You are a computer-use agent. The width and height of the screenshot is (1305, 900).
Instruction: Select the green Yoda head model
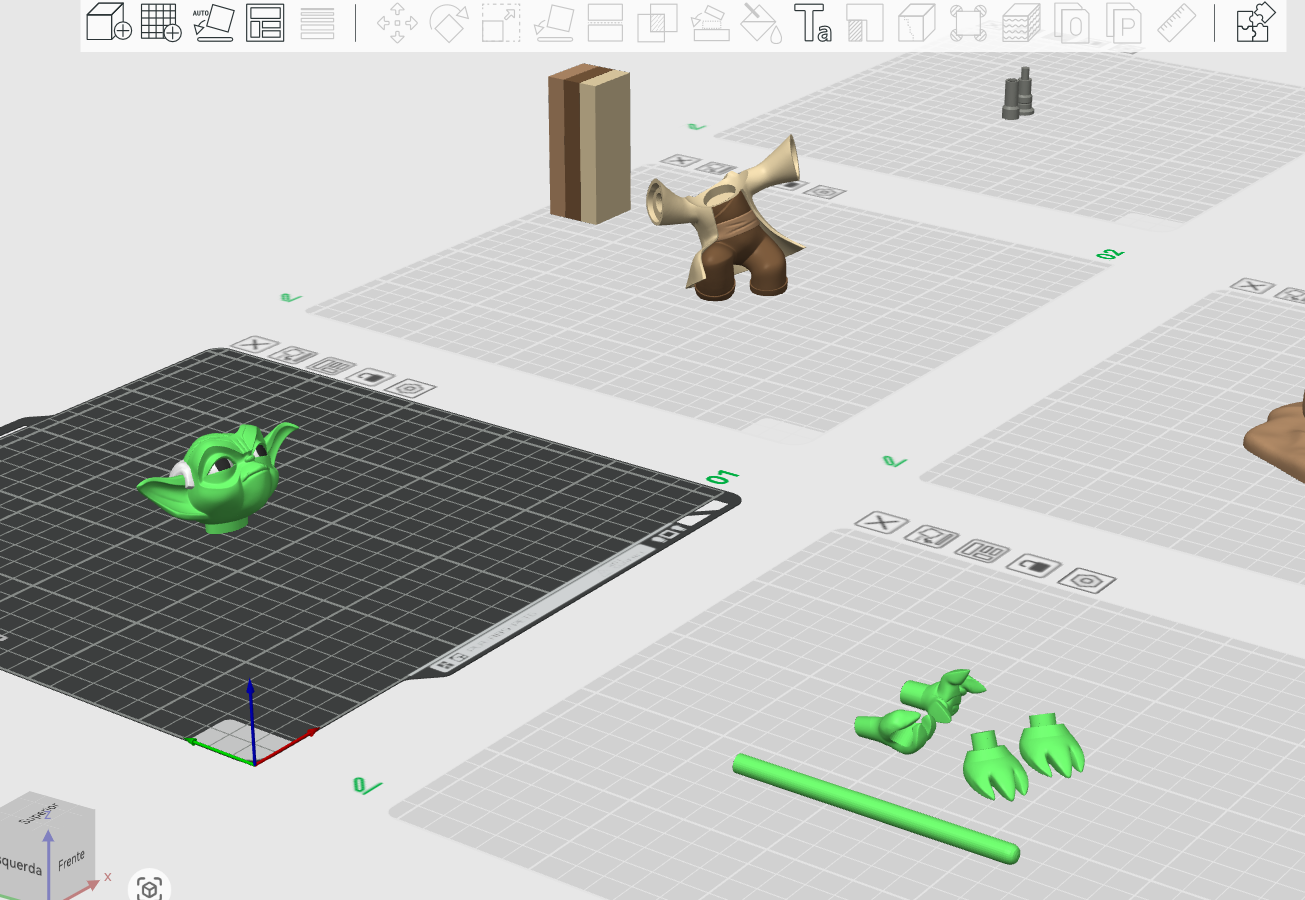coord(220,476)
